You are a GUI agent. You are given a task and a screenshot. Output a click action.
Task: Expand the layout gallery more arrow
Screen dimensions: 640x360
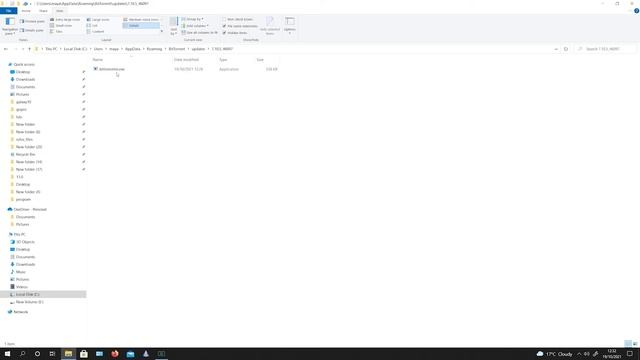click(x=162, y=31)
